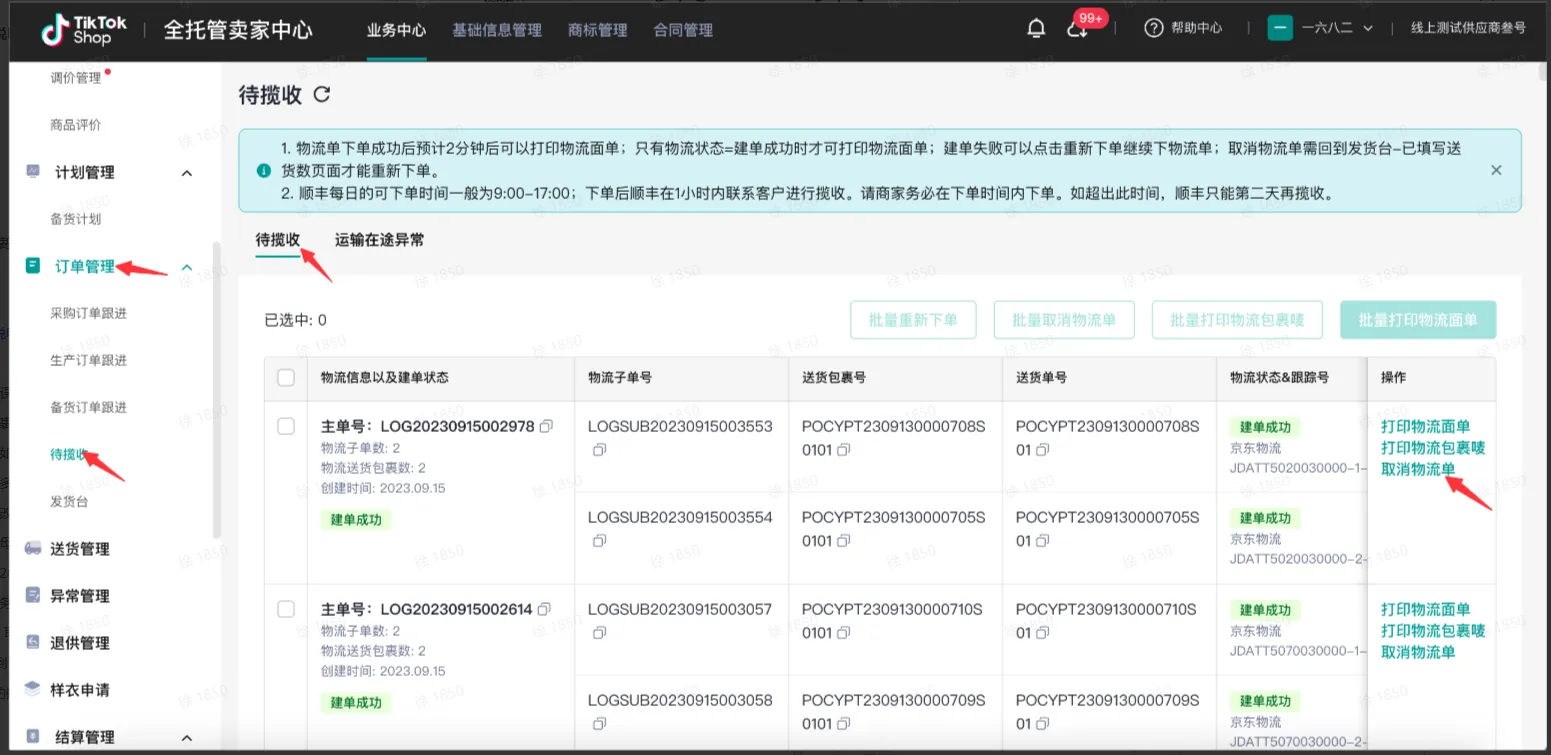The image size is (1551, 755).
Task: Select the row checkbox for LOG20230915002978
Action: [x=286, y=426]
